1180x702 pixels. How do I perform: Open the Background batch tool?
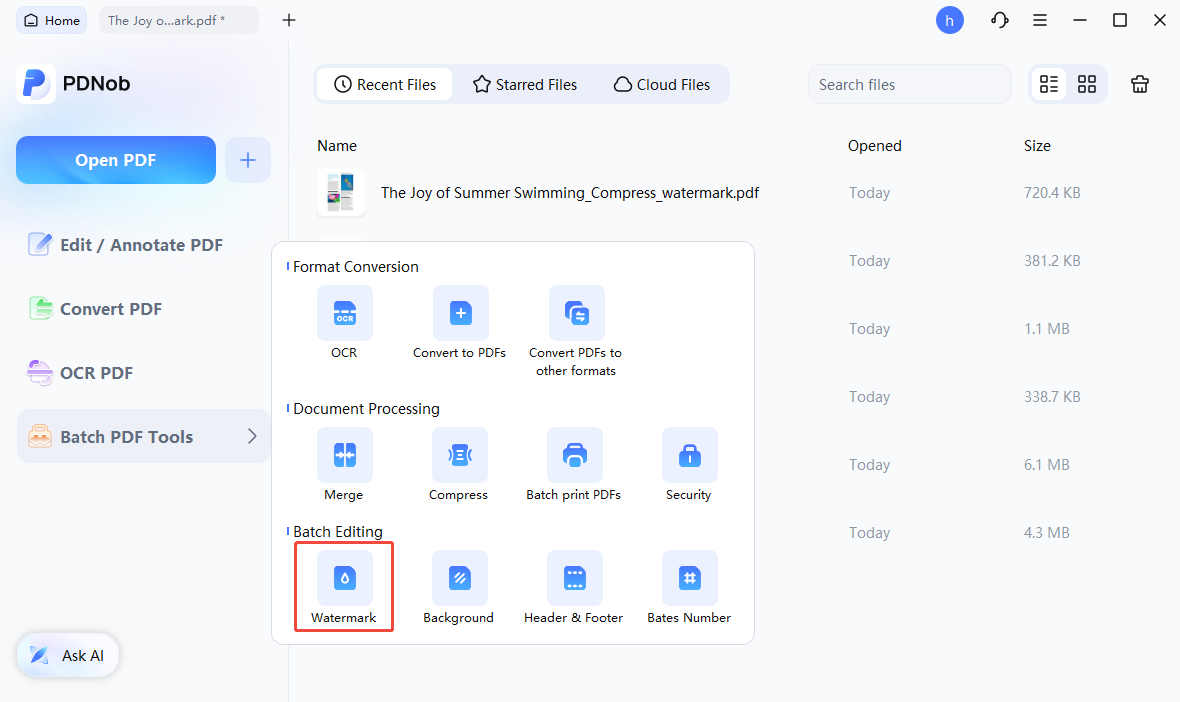459,578
